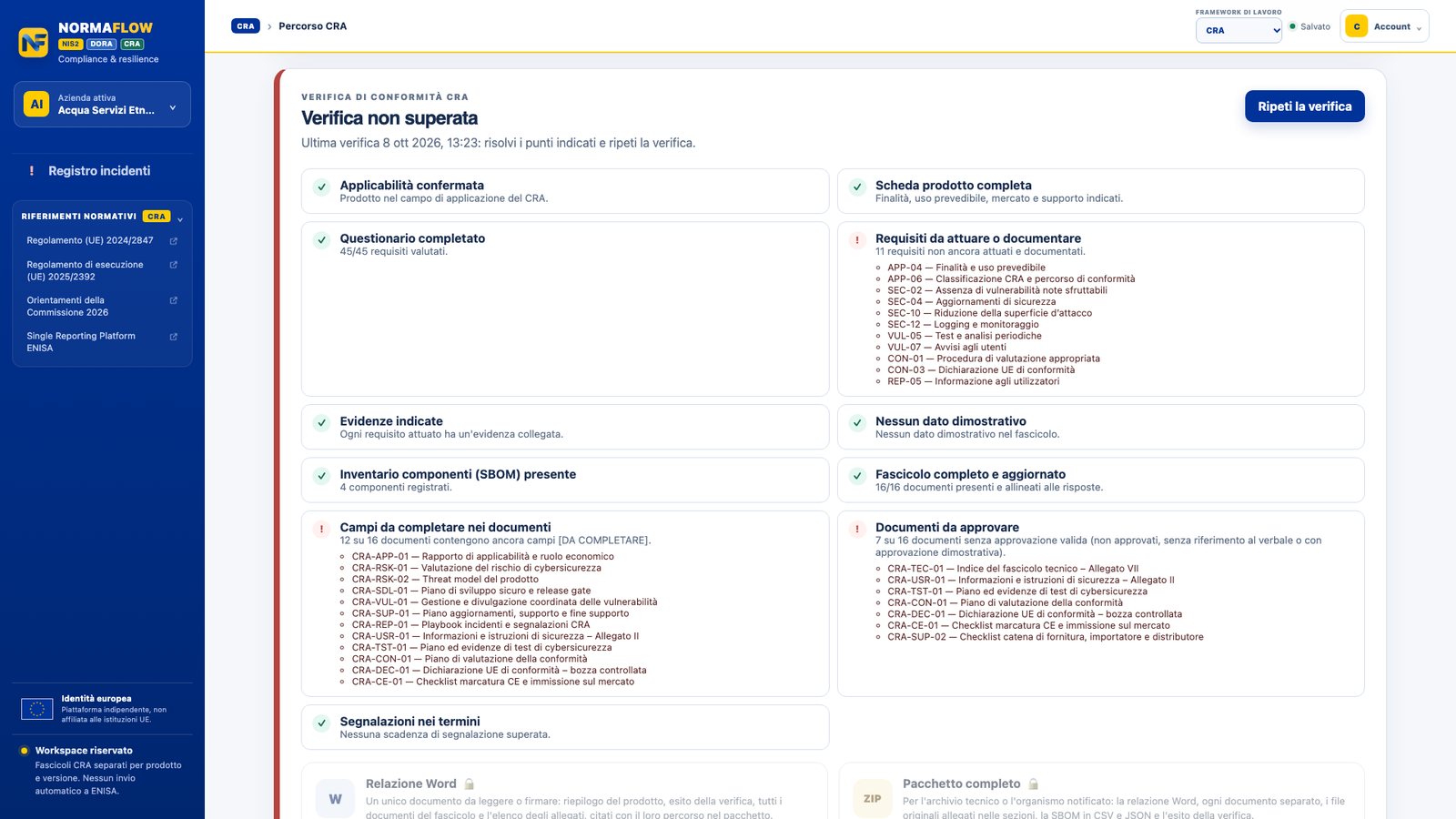Click the NormaFlow NF logo icon

34,42
